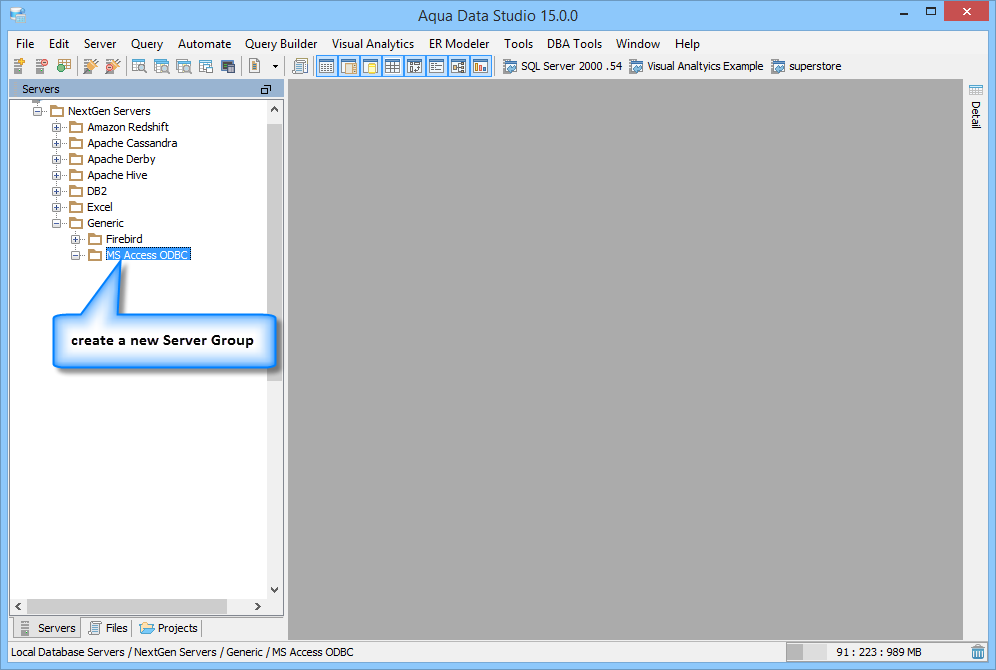
Task: Open the Visual Analytics menu
Action: pyautogui.click(x=373, y=44)
